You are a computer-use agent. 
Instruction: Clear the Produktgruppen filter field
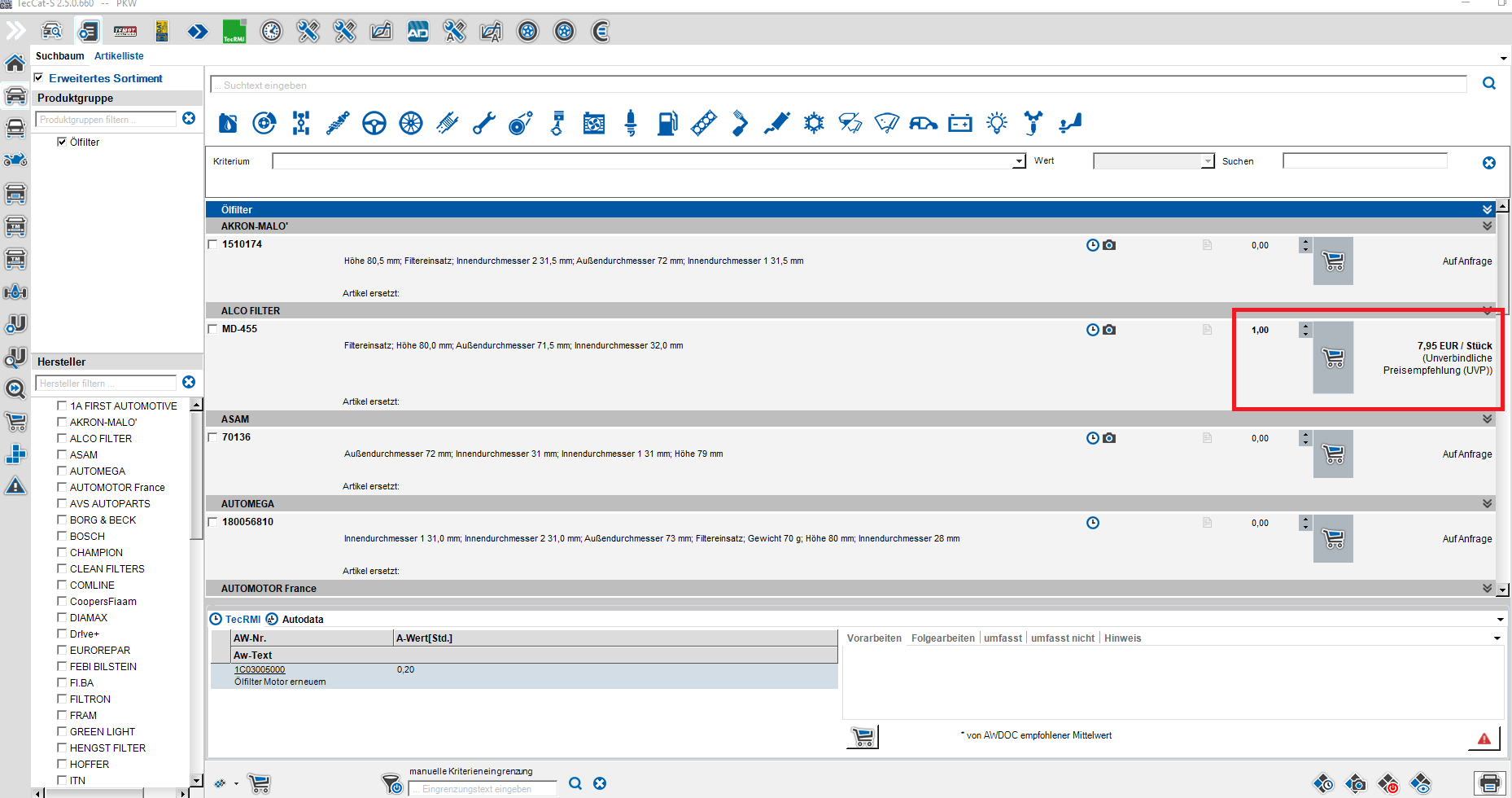point(189,119)
